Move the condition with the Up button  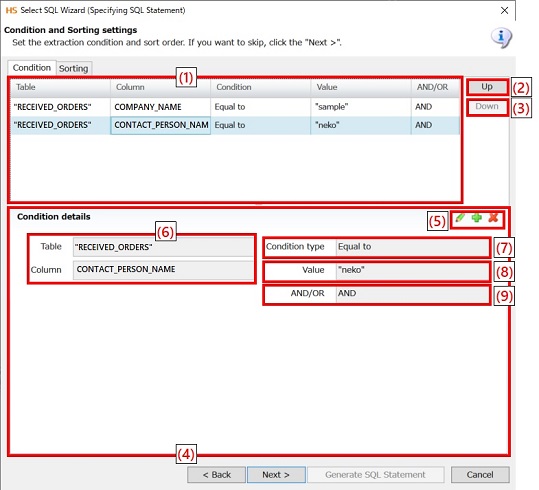coord(487,87)
